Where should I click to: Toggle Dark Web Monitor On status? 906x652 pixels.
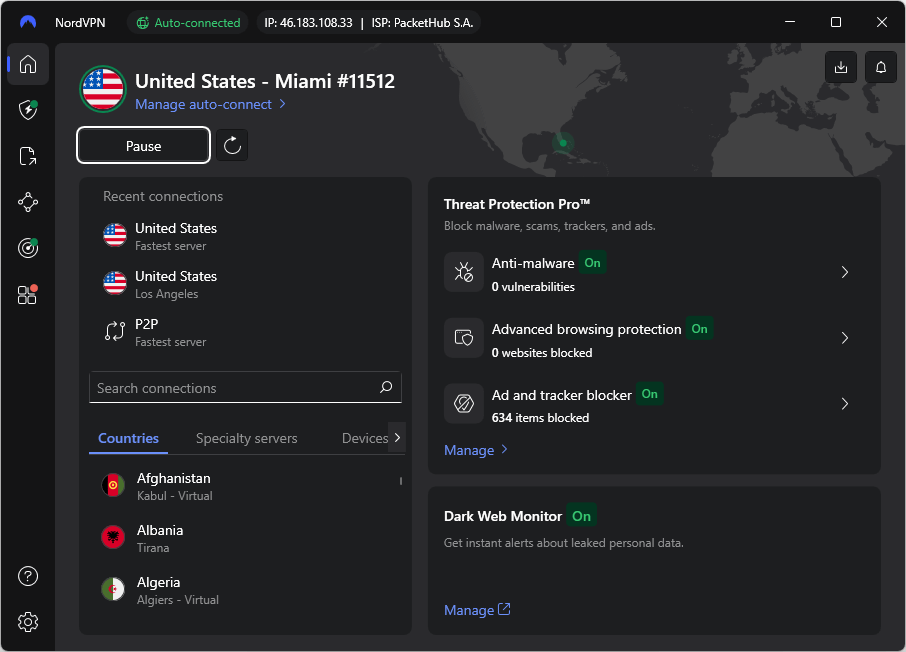coord(581,516)
